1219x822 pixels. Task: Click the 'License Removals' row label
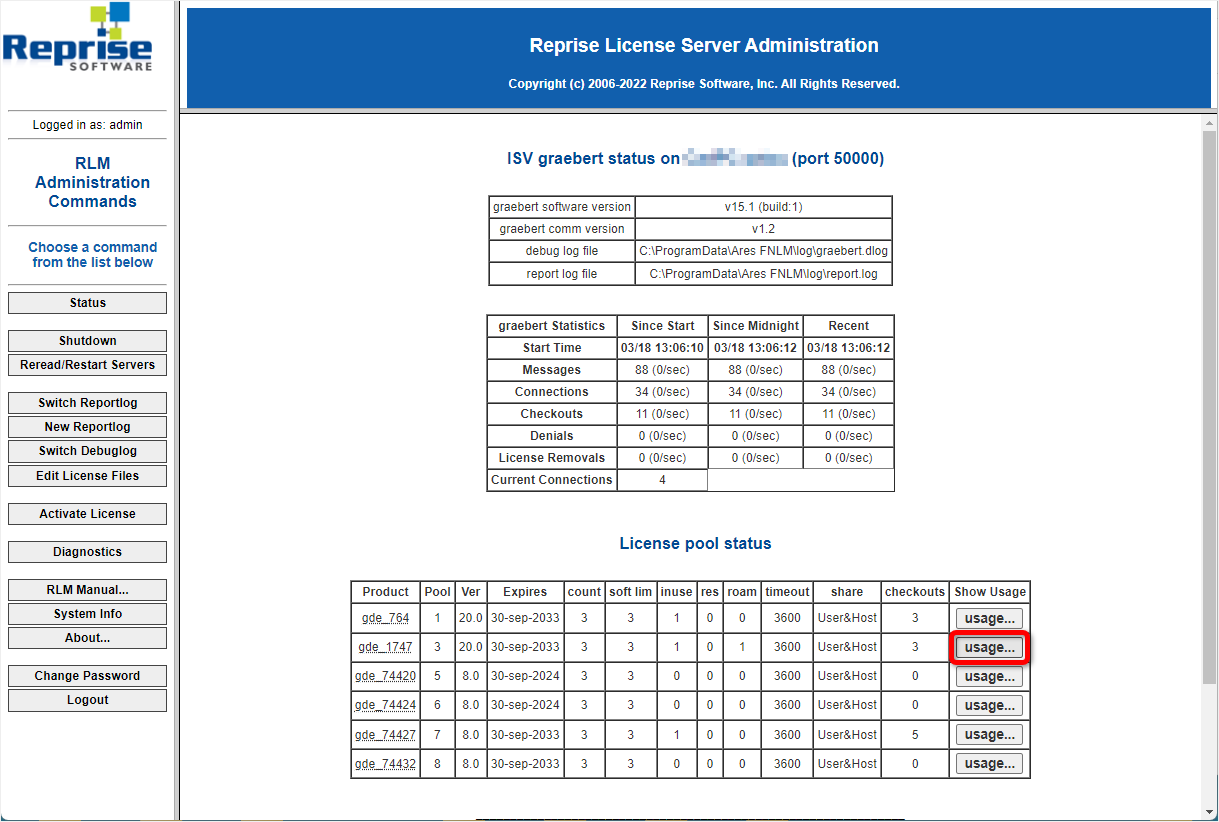[x=551, y=458]
